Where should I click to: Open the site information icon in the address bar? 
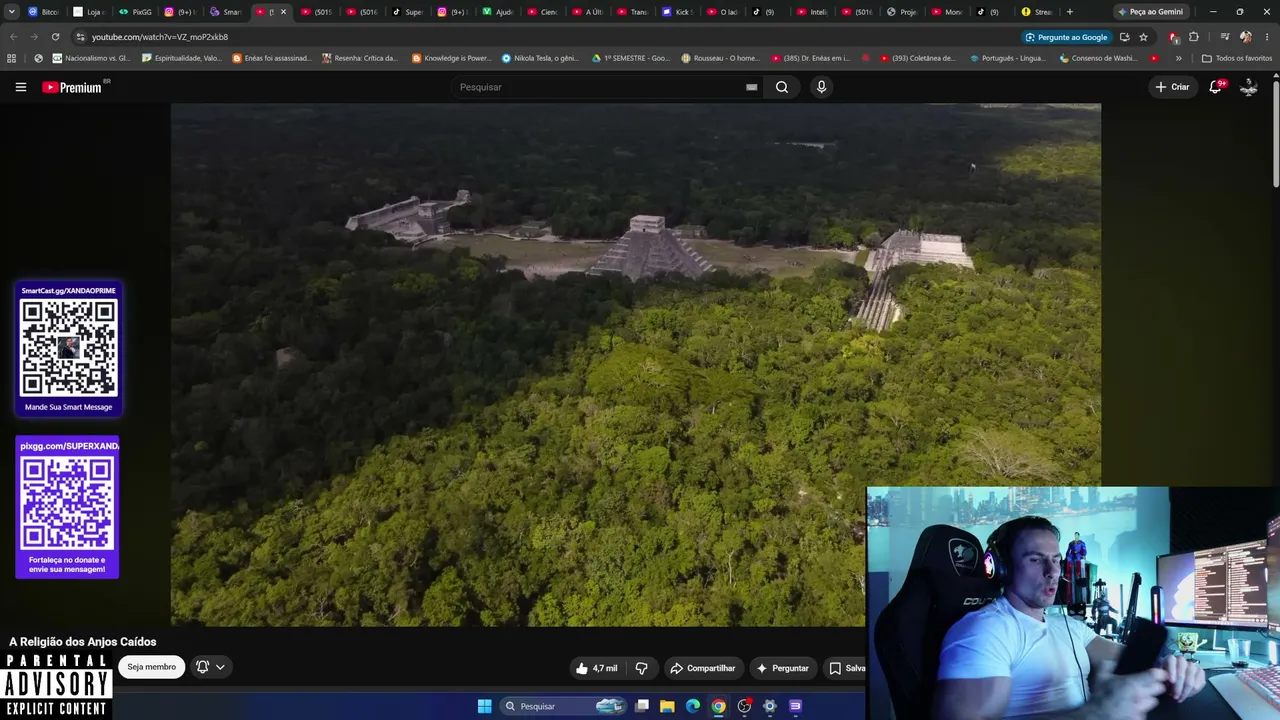point(80,37)
